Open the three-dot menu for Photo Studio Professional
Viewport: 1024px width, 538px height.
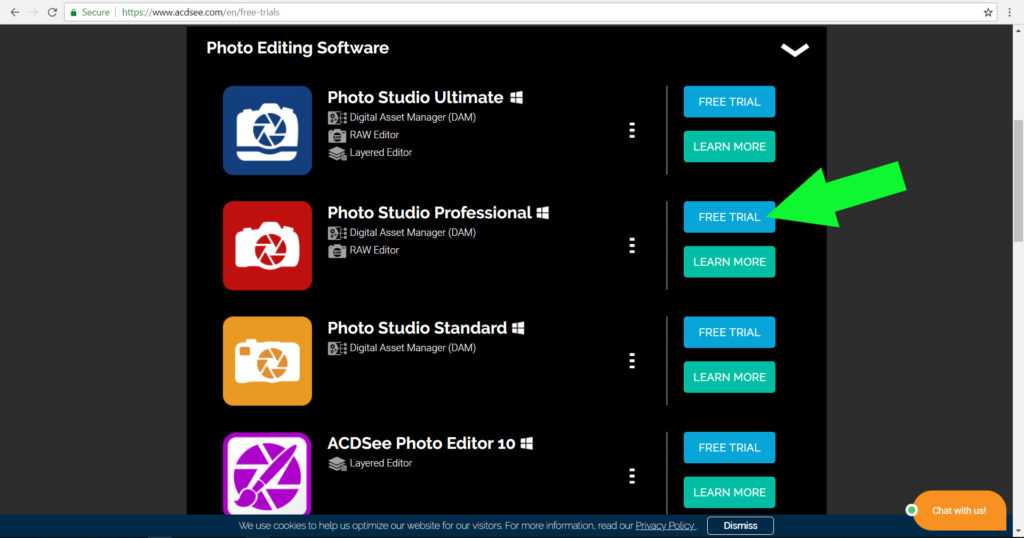[632, 245]
